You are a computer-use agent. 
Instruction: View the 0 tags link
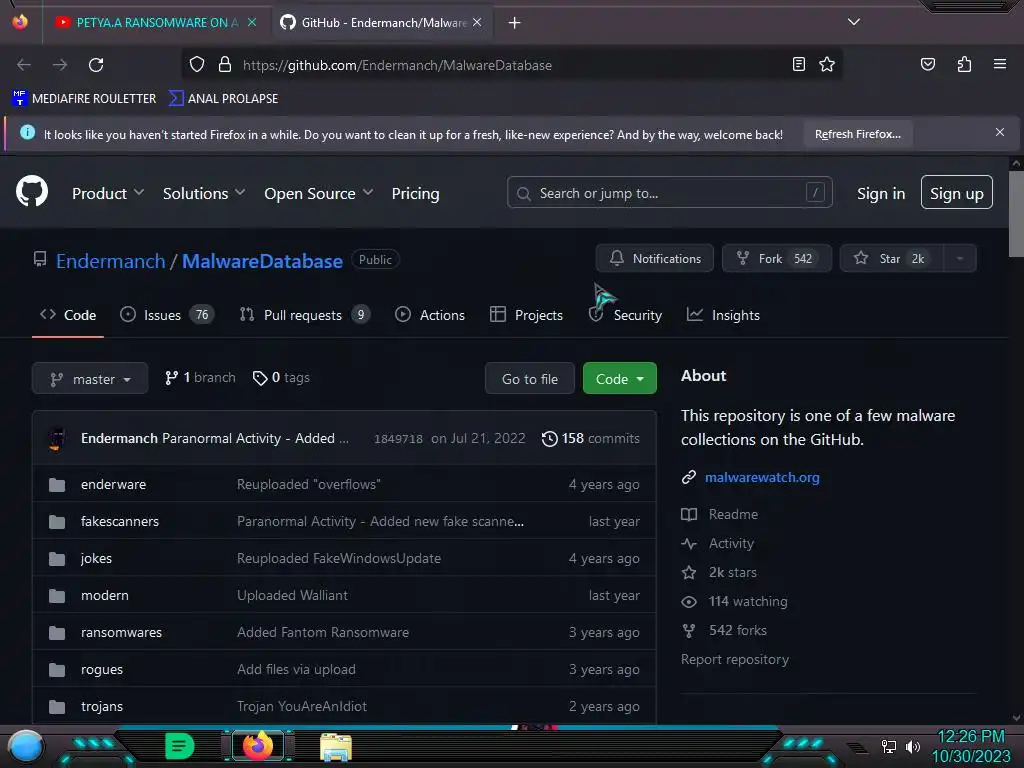pyautogui.click(x=281, y=378)
